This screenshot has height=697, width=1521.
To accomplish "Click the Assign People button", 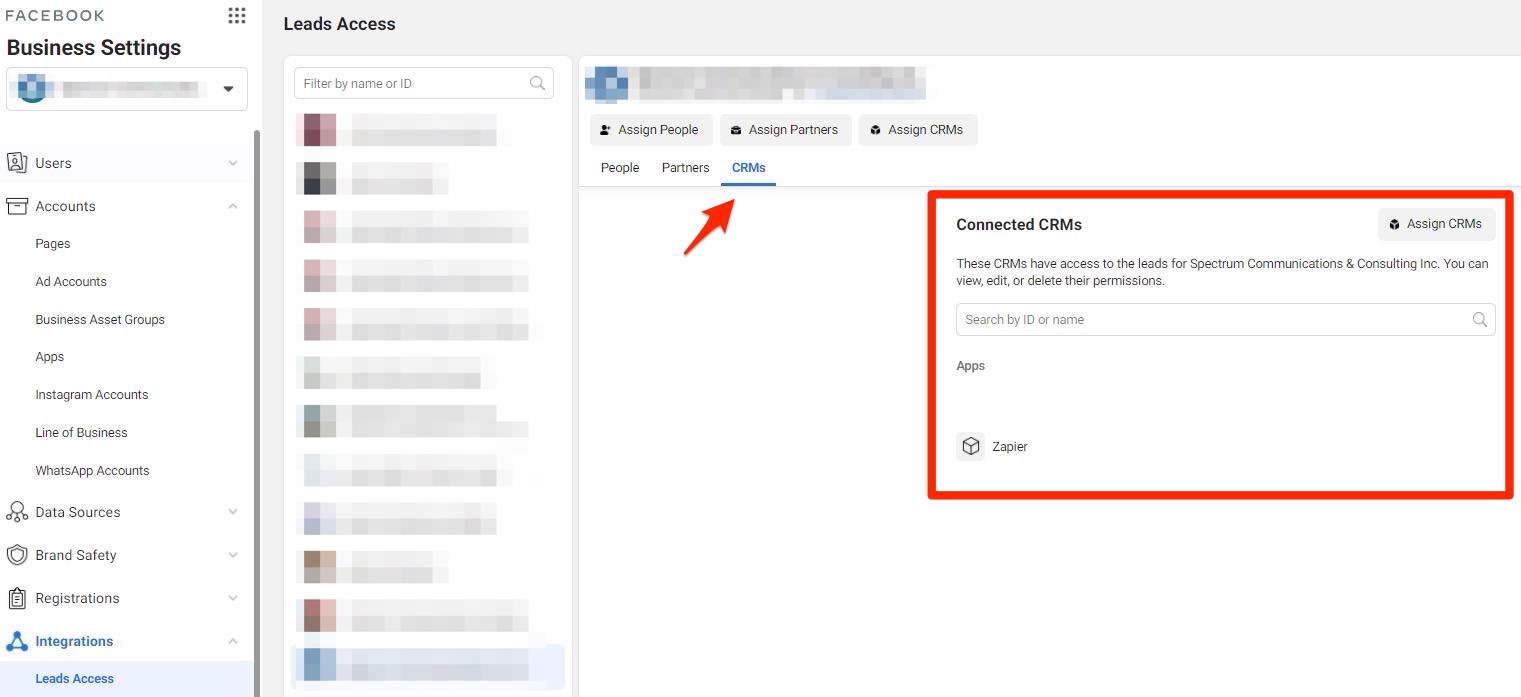I will [x=650, y=130].
